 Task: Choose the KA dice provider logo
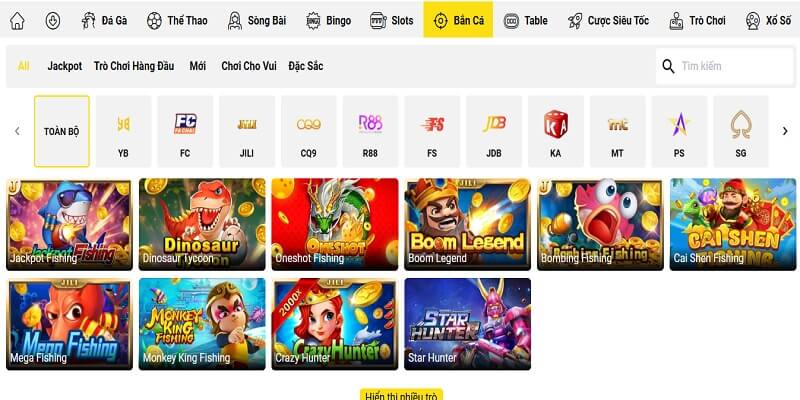click(556, 123)
